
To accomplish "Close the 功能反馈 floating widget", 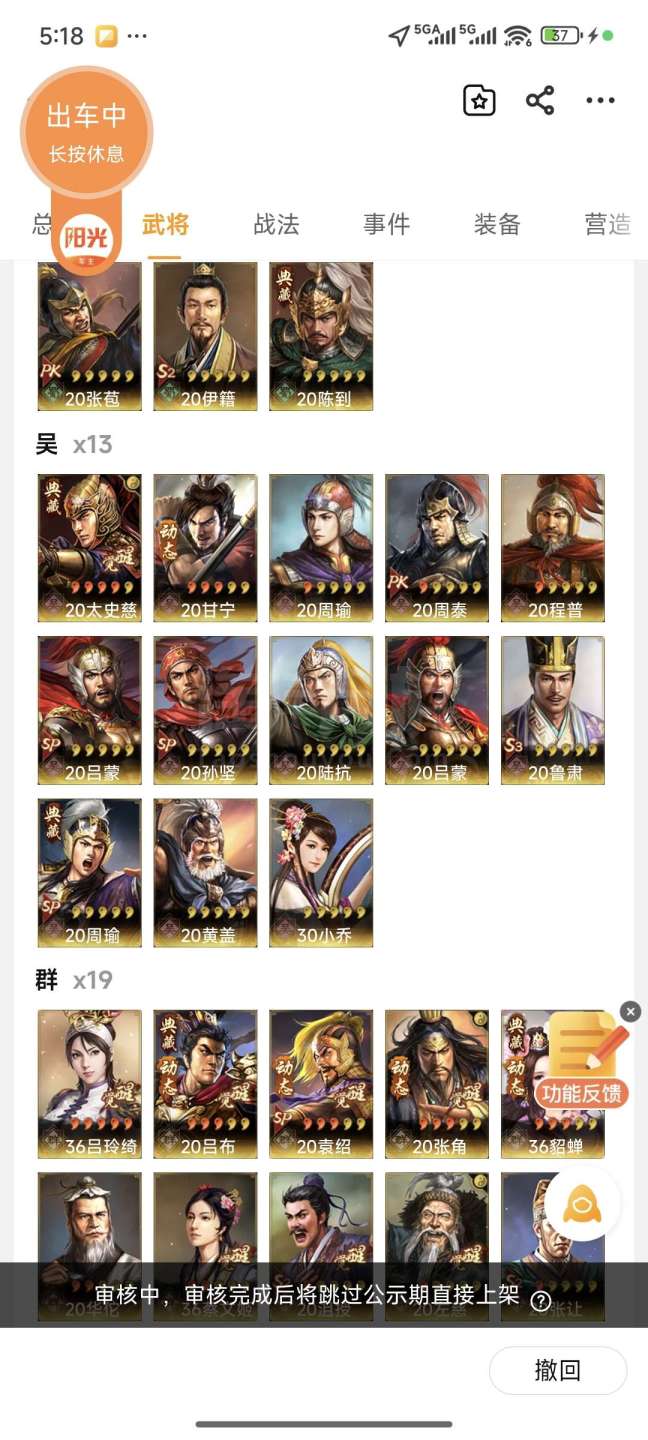I will [x=630, y=1012].
